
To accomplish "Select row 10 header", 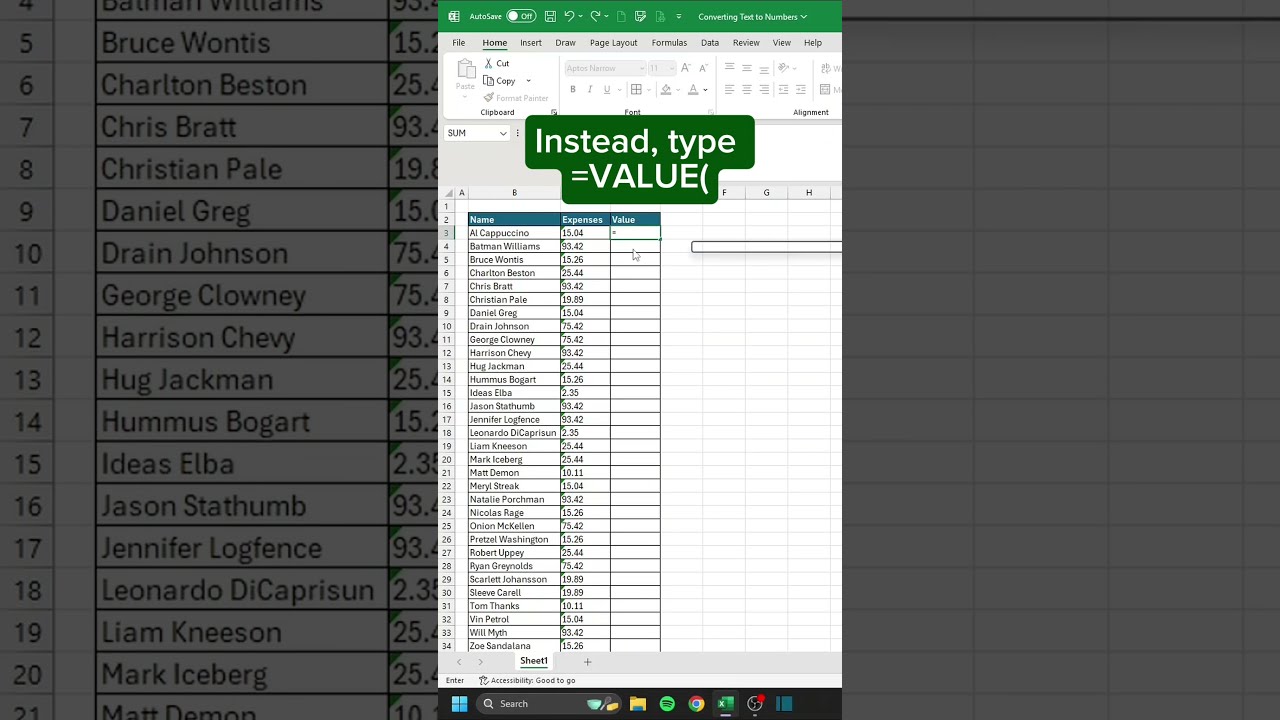I will (447, 326).
